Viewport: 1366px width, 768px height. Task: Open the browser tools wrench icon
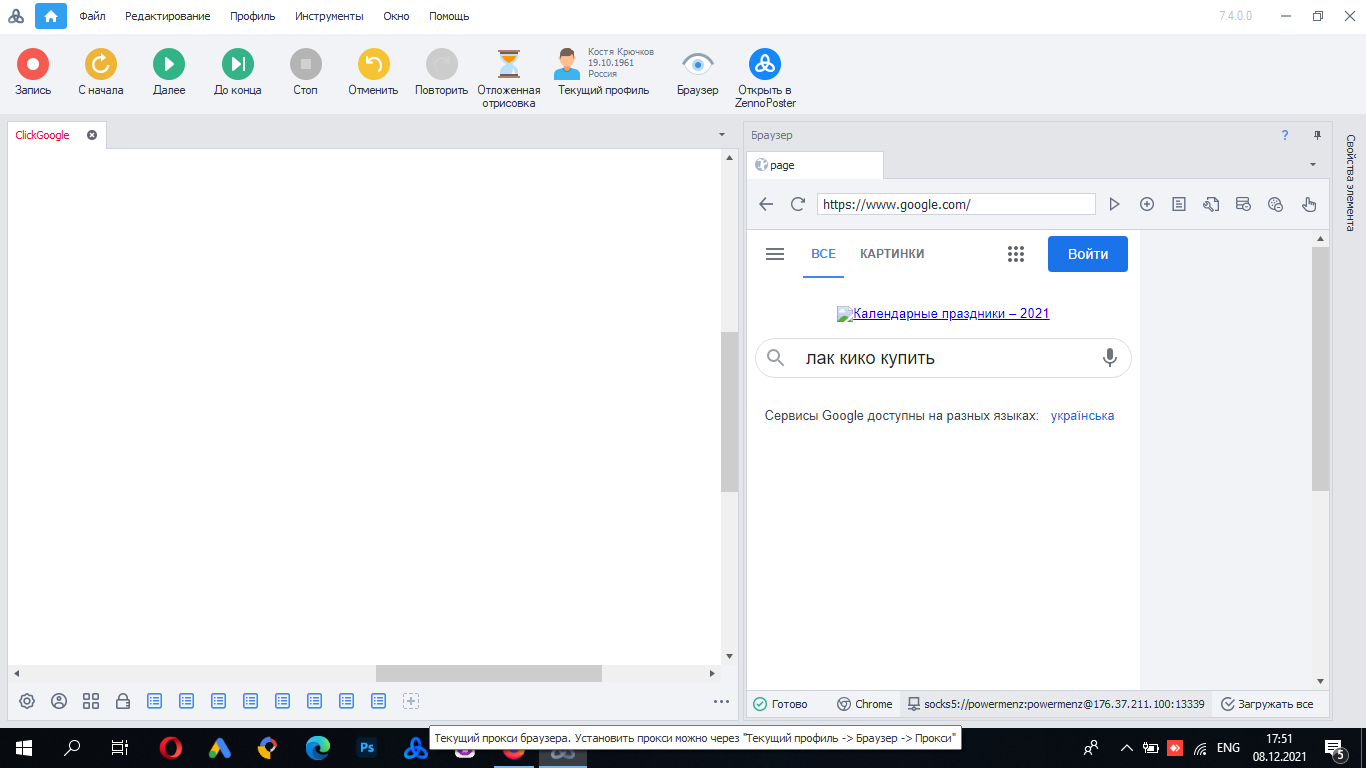1211,204
